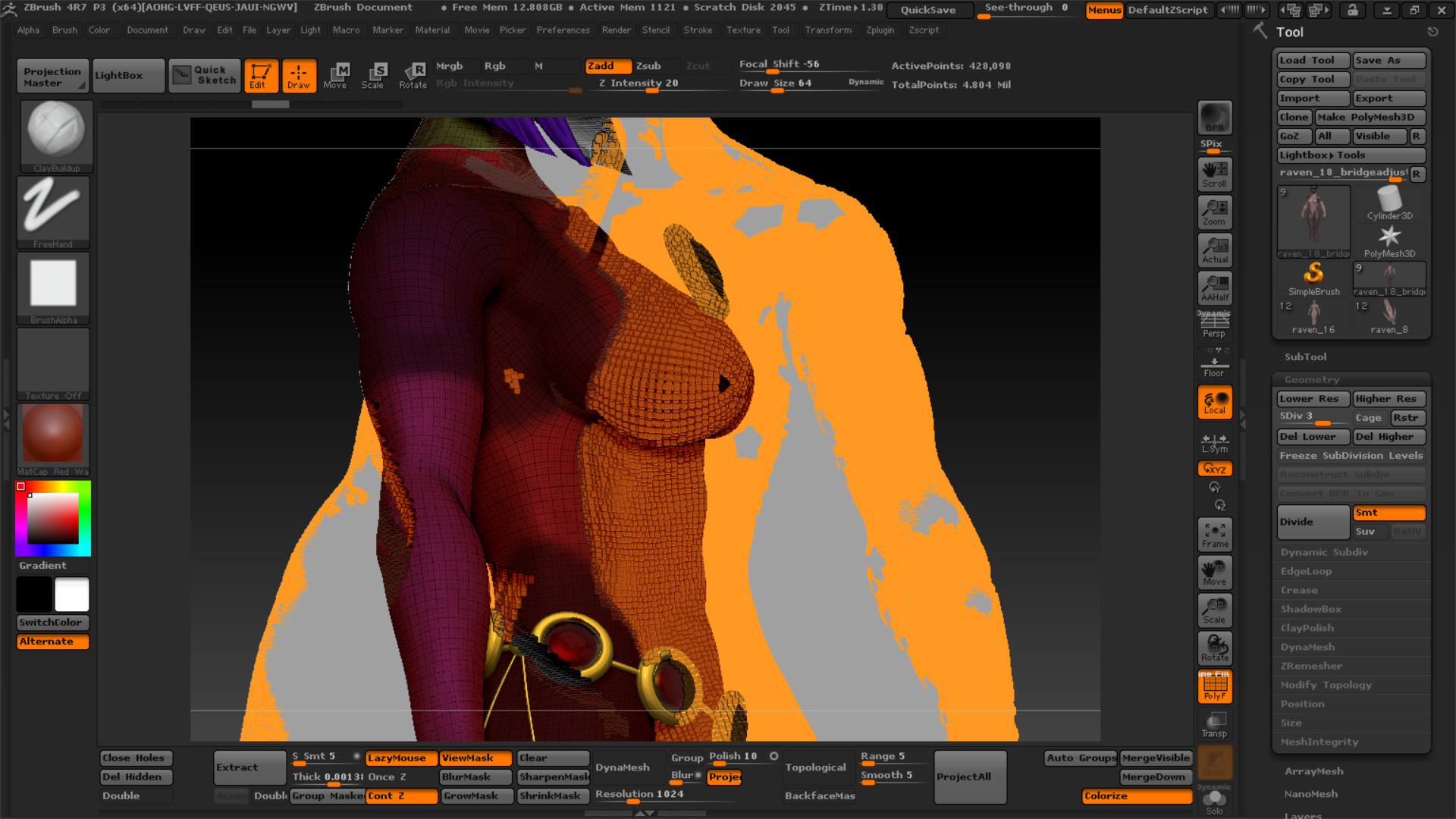Toggle PolyF wireframe display
The image size is (1456, 819).
point(1214,686)
